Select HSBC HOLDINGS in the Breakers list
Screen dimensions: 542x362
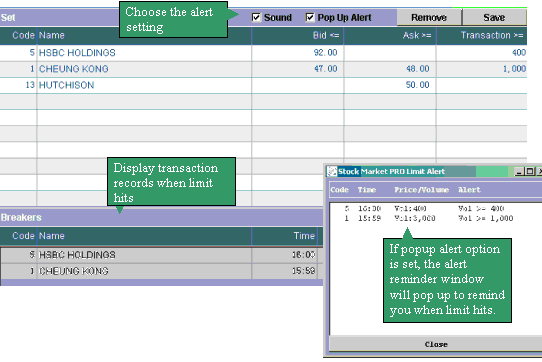77,255
